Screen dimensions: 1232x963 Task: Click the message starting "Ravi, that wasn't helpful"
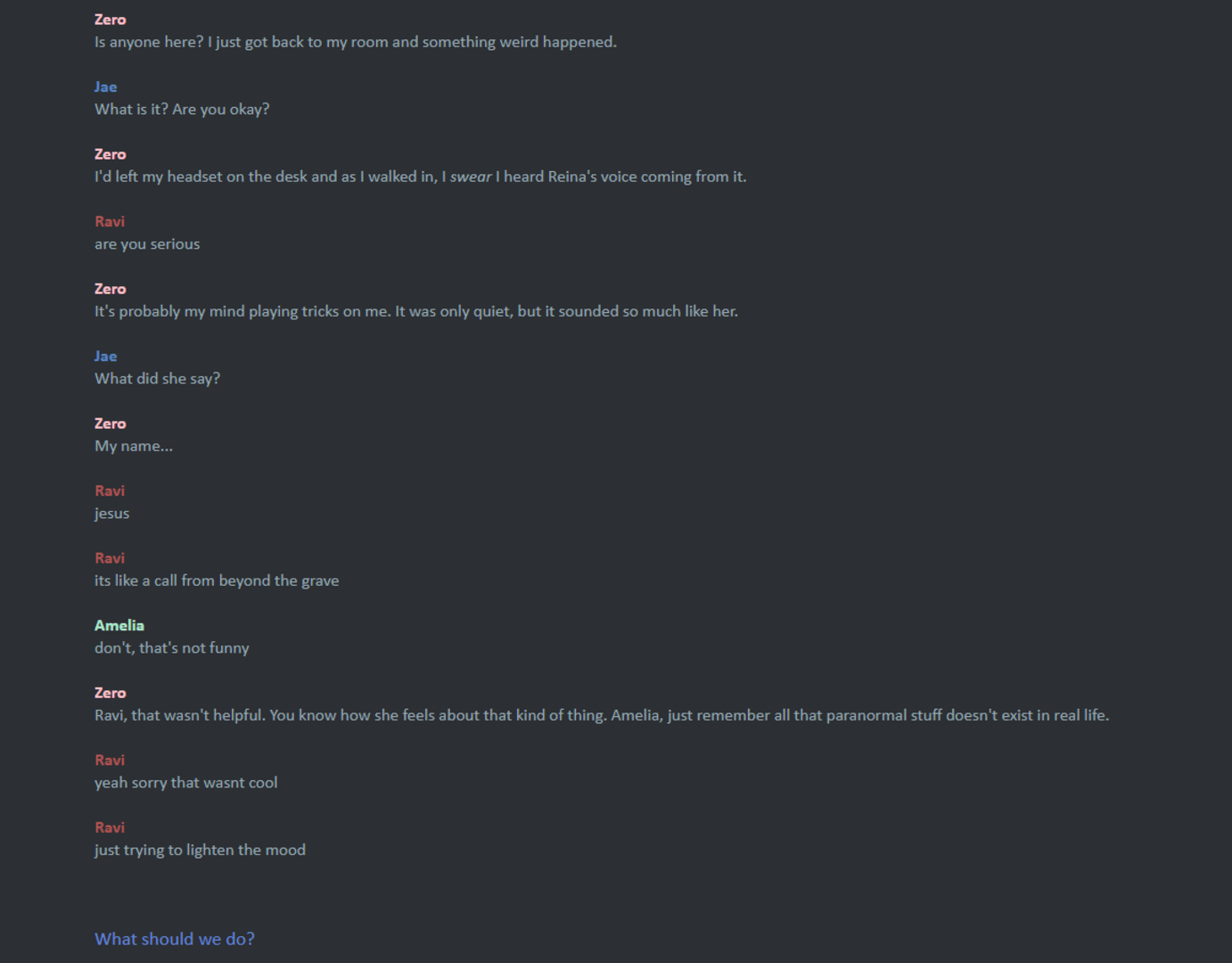[602, 715]
